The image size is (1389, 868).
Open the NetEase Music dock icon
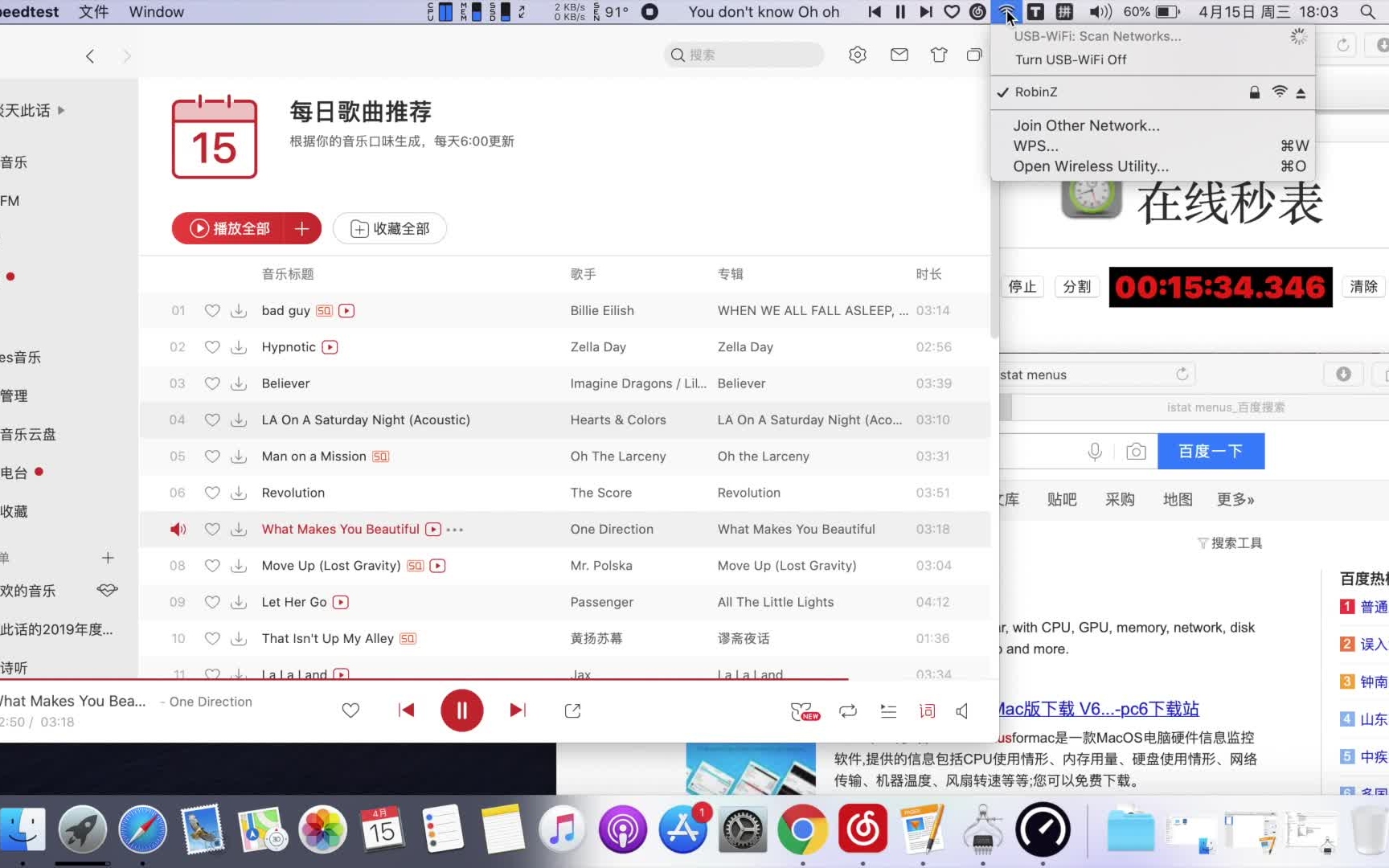pos(862,830)
